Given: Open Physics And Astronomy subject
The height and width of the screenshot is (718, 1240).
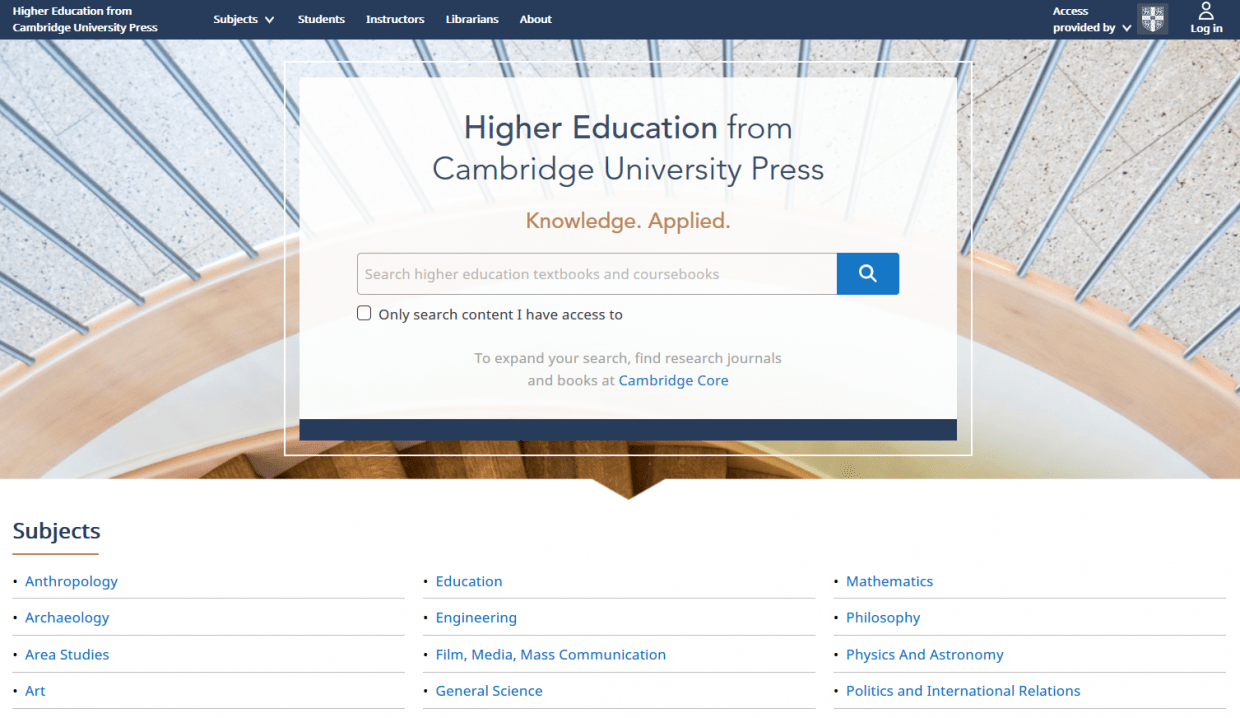Looking at the screenshot, I should (925, 655).
